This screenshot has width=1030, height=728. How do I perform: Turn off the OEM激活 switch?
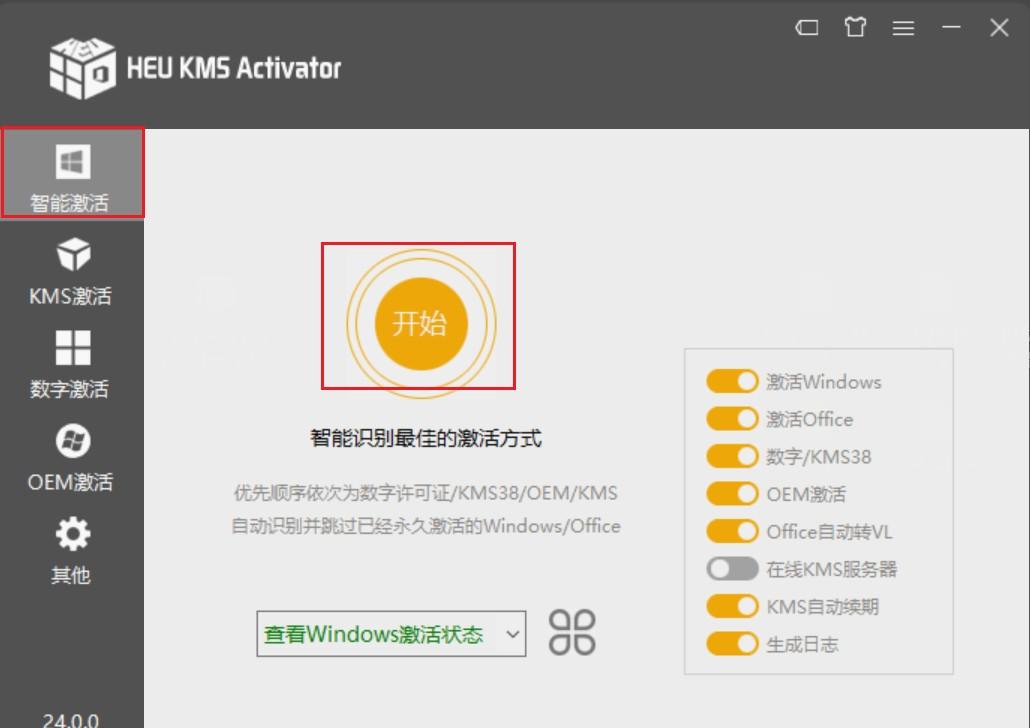click(x=732, y=493)
